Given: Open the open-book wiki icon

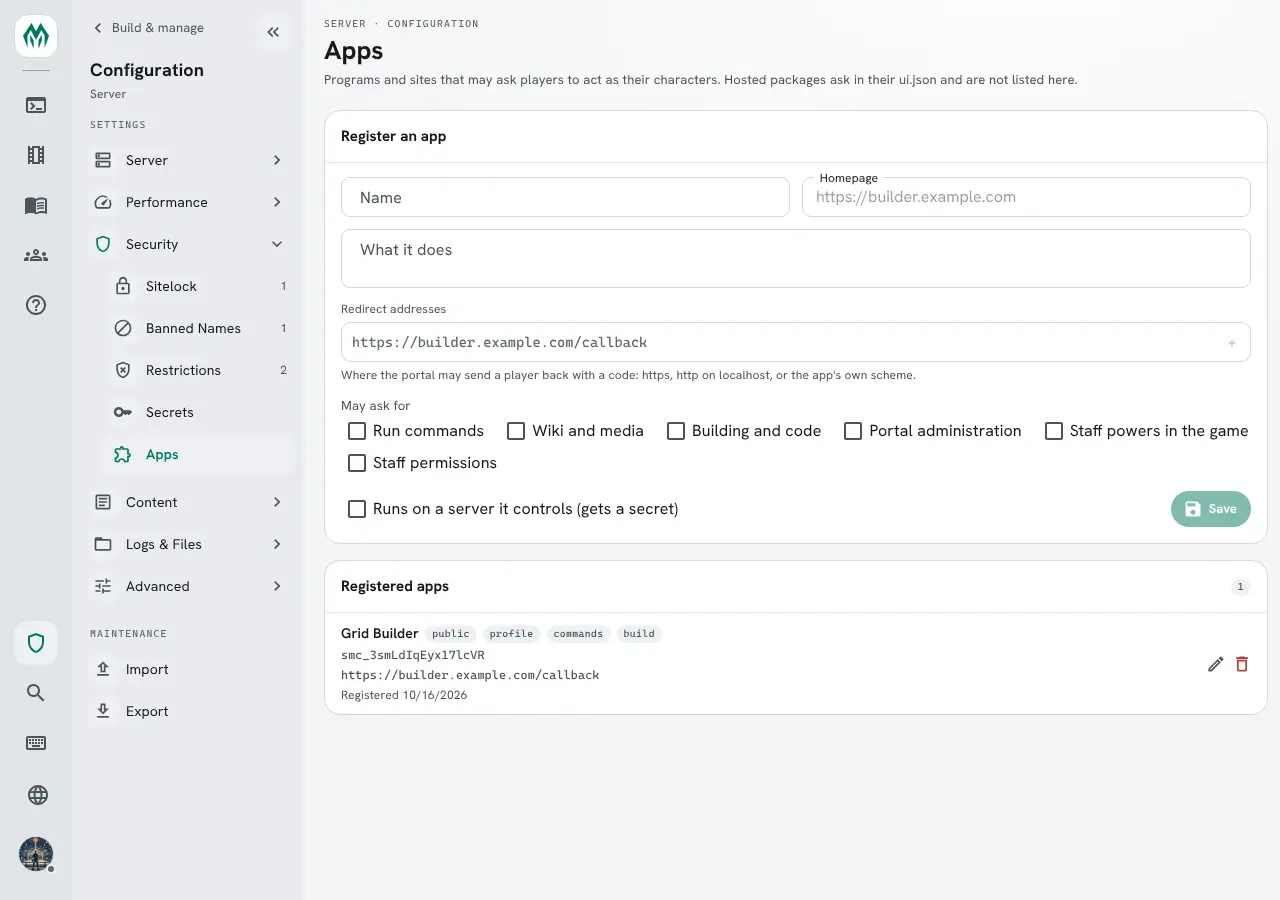Looking at the screenshot, I should coord(36,205).
